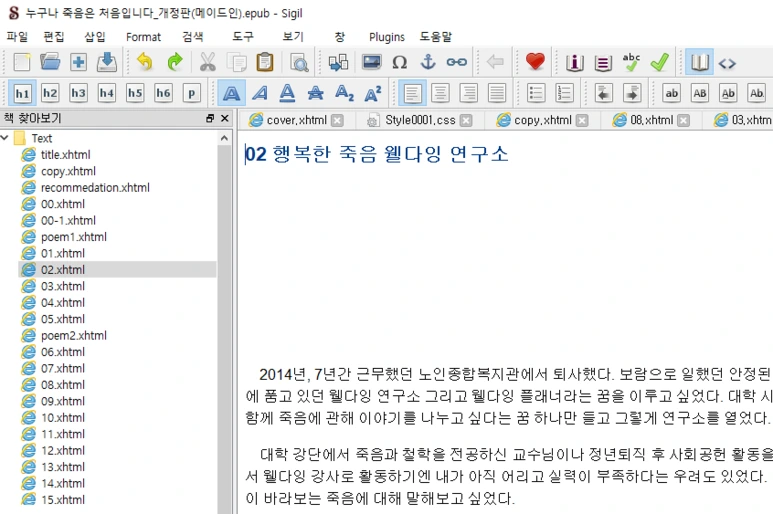The width and height of the screenshot is (773, 514).
Task: Apply heading h2 style
Action: [x=50, y=93]
